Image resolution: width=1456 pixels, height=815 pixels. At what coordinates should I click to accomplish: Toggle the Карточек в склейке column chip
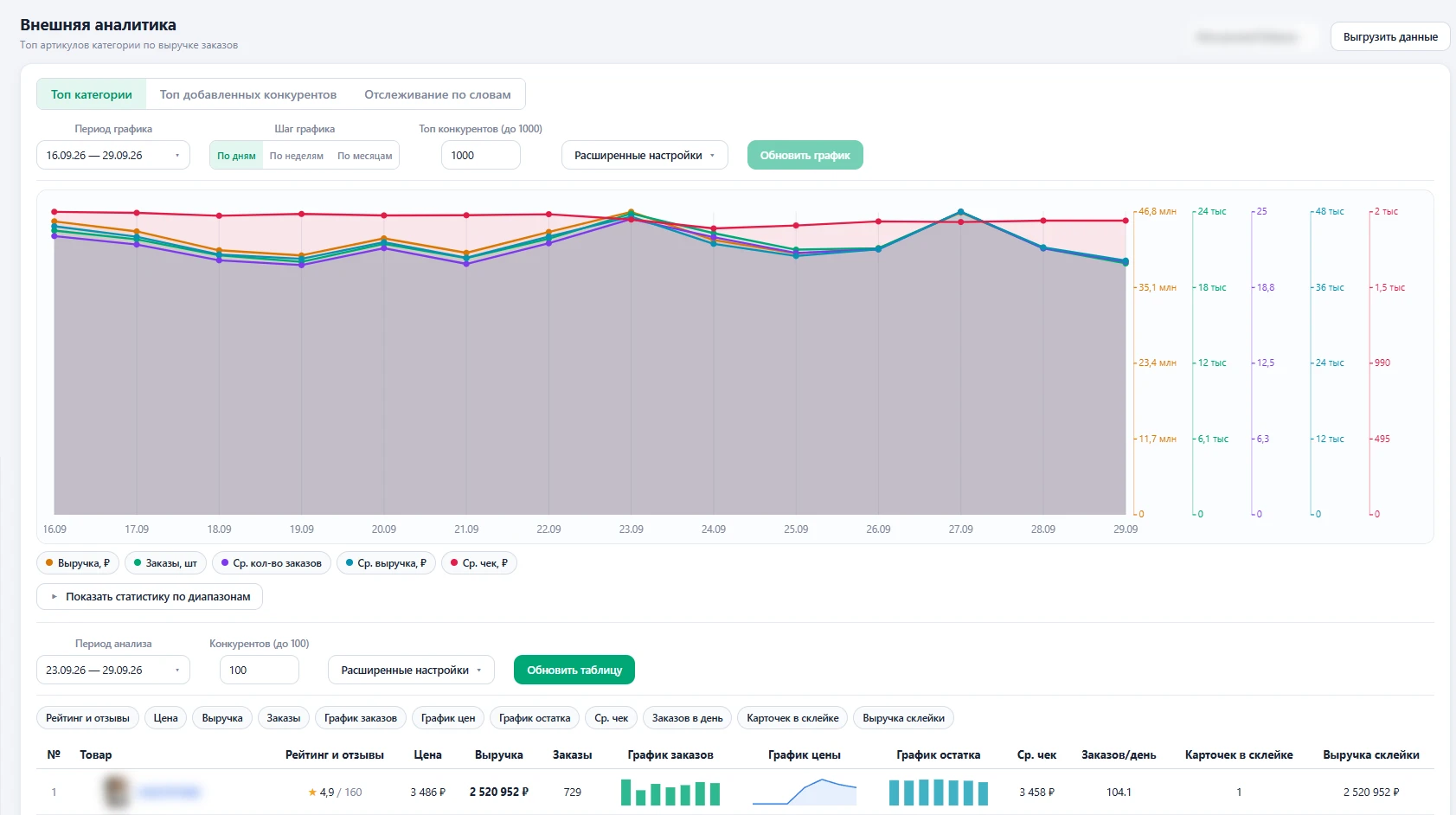tap(792, 718)
